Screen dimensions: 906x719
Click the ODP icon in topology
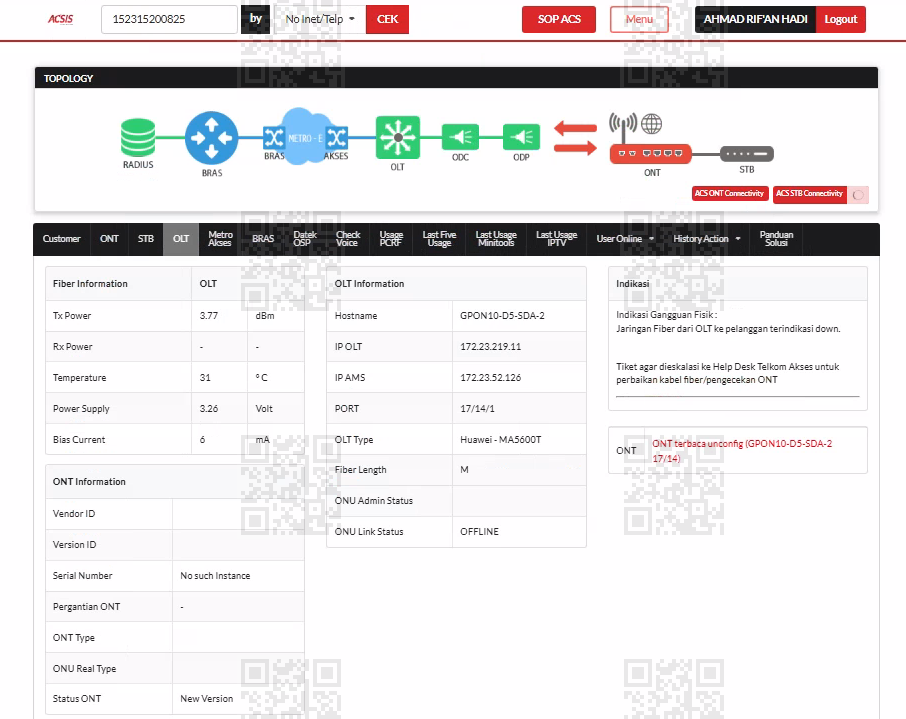(521, 137)
